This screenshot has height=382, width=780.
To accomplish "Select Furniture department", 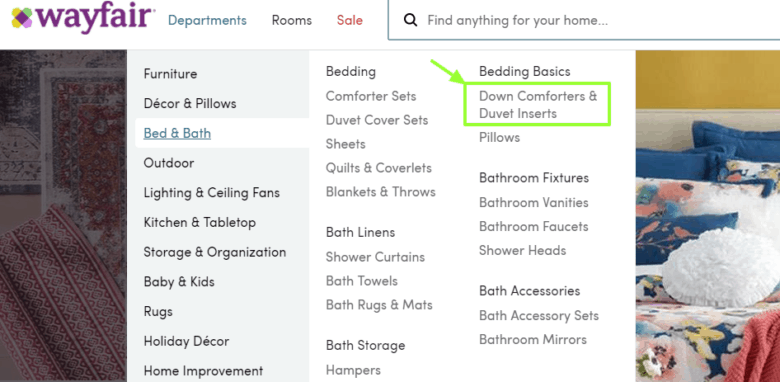I will [x=170, y=74].
